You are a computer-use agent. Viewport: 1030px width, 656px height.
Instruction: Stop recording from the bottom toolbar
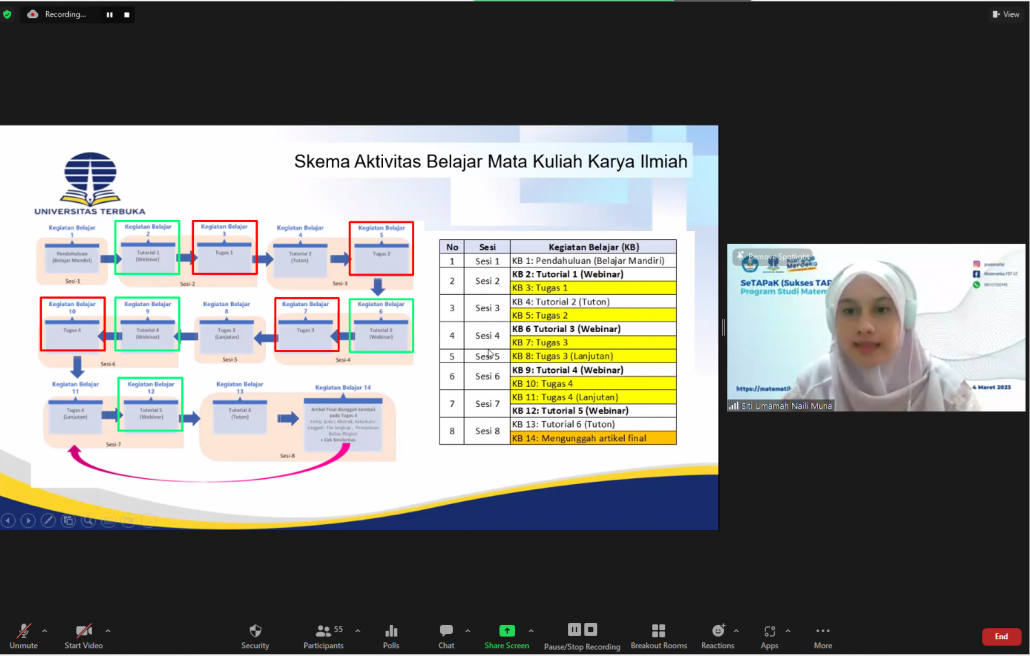coord(591,630)
